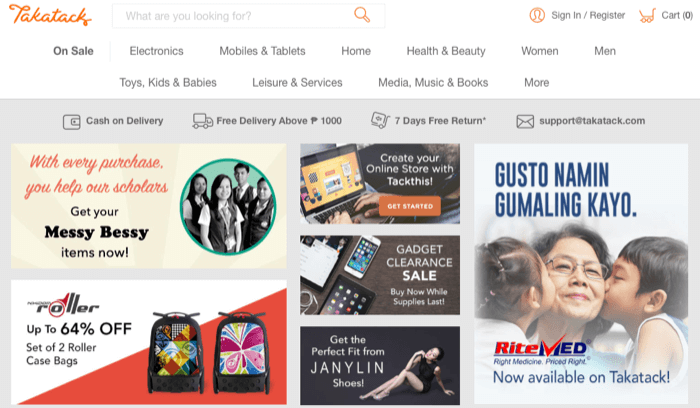Click the user profile icon
Screen dimensions: 700x408
537,15
